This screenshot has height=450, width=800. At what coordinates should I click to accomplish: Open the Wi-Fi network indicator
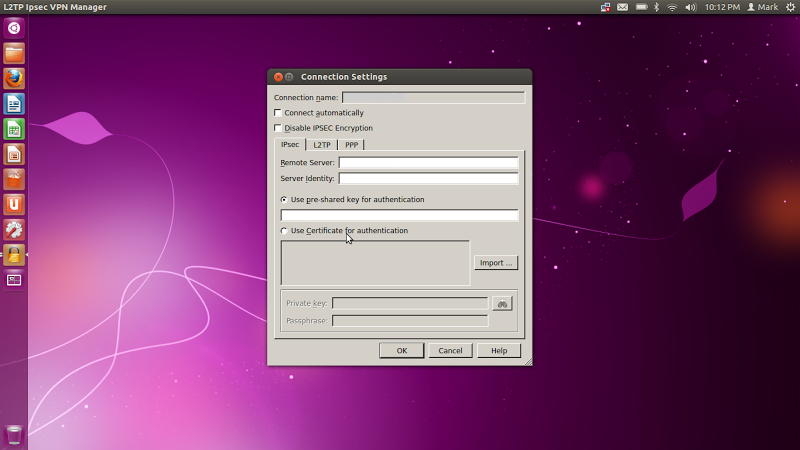tap(672, 7)
